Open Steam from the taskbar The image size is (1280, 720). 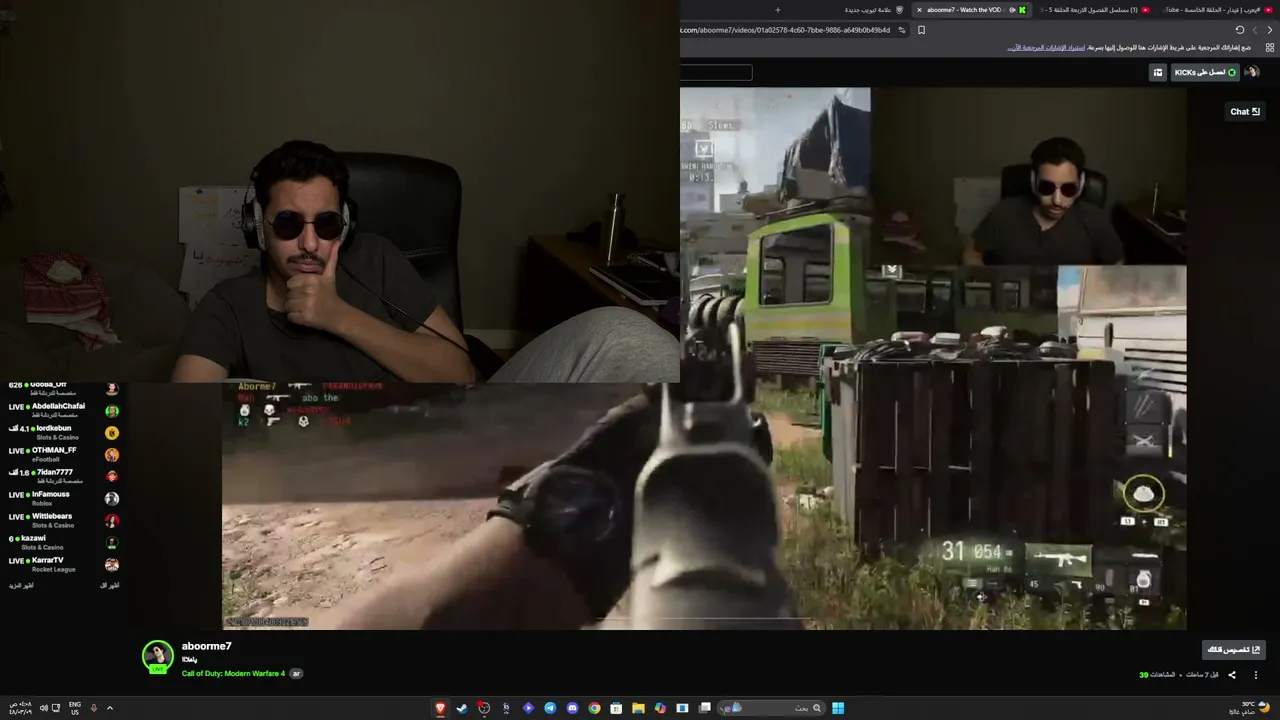pyautogui.click(x=462, y=708)
